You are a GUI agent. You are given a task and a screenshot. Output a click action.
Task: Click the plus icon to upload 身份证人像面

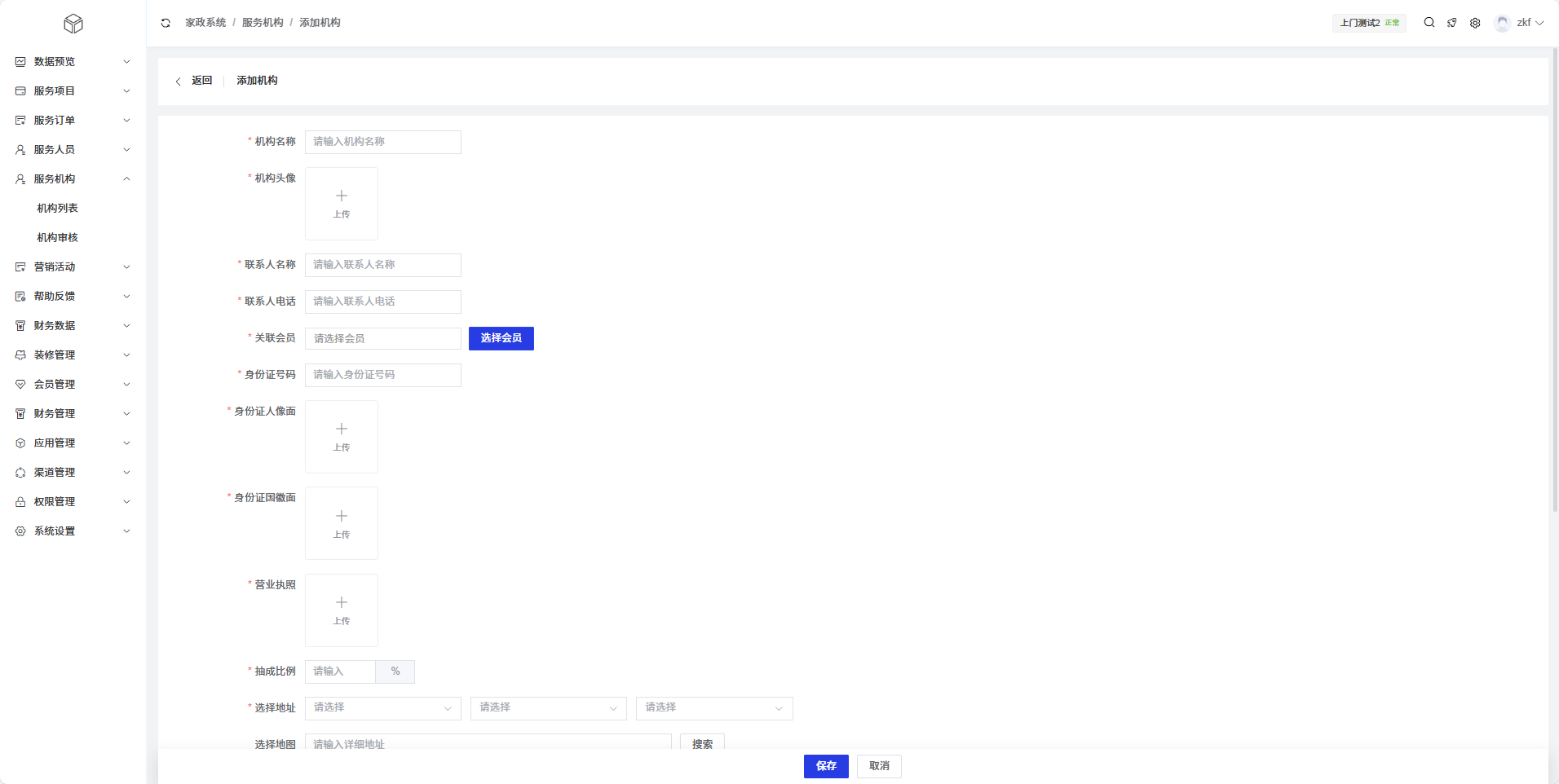(x=342, y=429)
